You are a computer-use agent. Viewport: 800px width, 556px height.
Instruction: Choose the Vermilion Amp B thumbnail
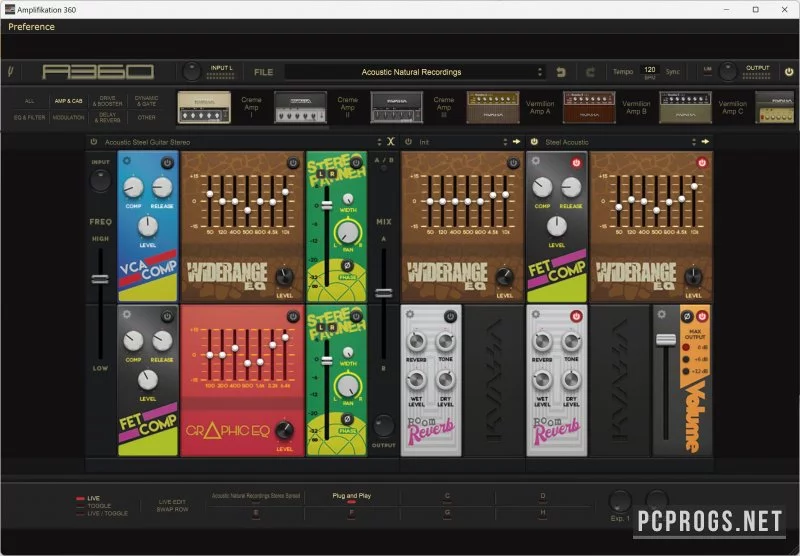pos(589,108)
